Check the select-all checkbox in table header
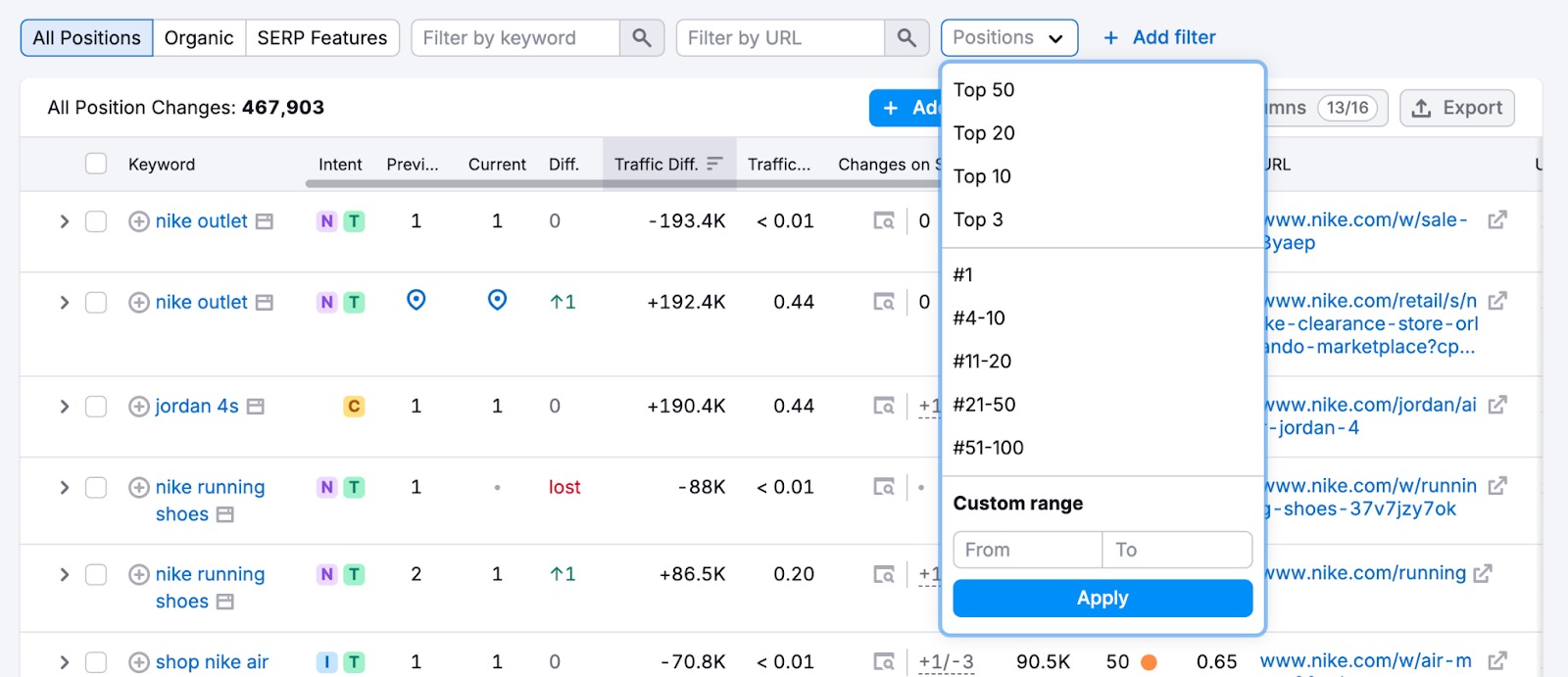Image resolution: width=1568 pixels, height=677 pixels. point(96,164)
